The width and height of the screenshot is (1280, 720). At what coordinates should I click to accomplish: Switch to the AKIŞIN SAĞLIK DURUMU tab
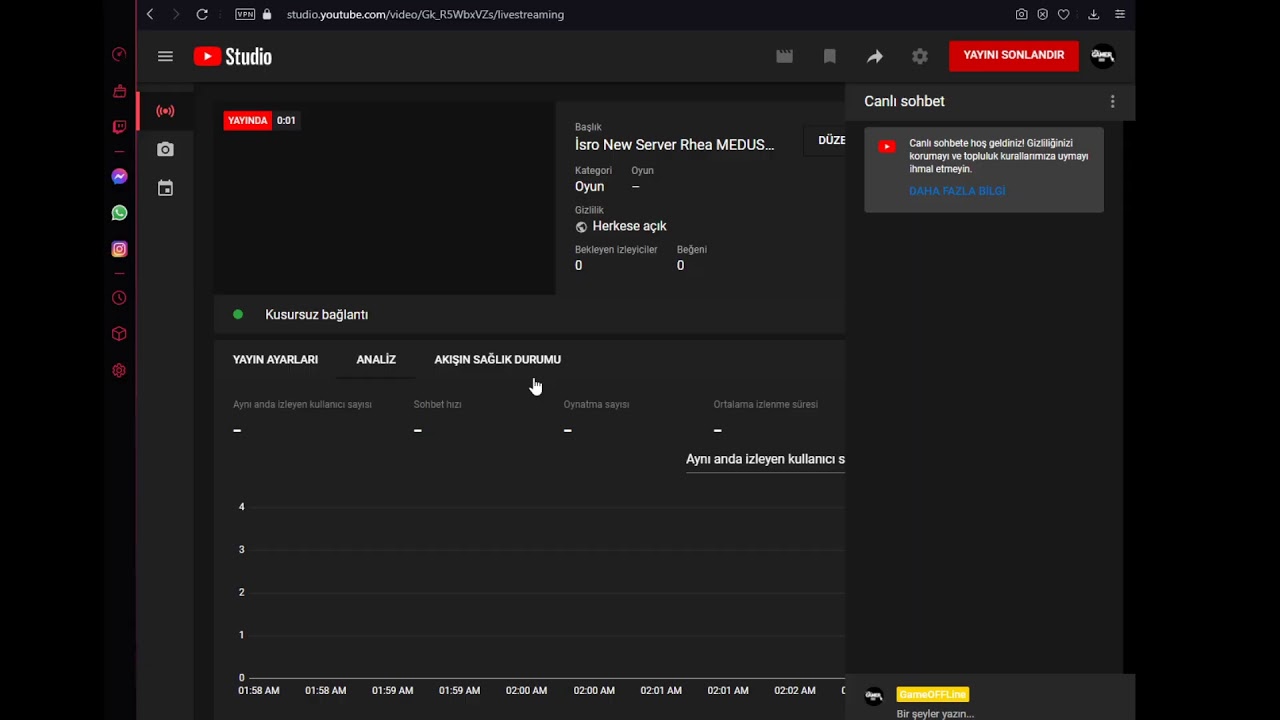[x=497, y=360]
